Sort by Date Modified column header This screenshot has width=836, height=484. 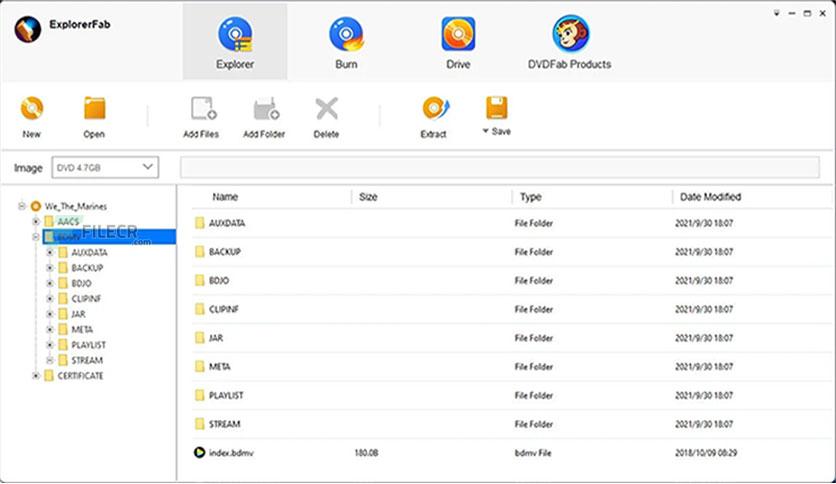pyautogui.click(x=710, y=197)
